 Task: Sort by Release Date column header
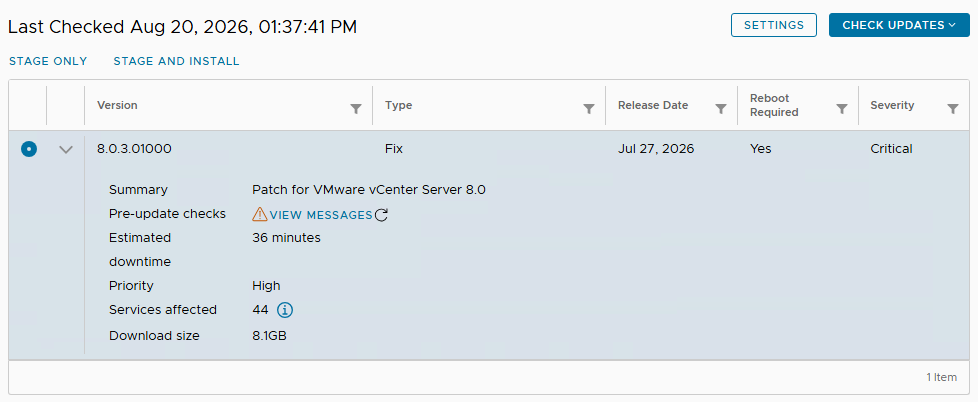653,105
